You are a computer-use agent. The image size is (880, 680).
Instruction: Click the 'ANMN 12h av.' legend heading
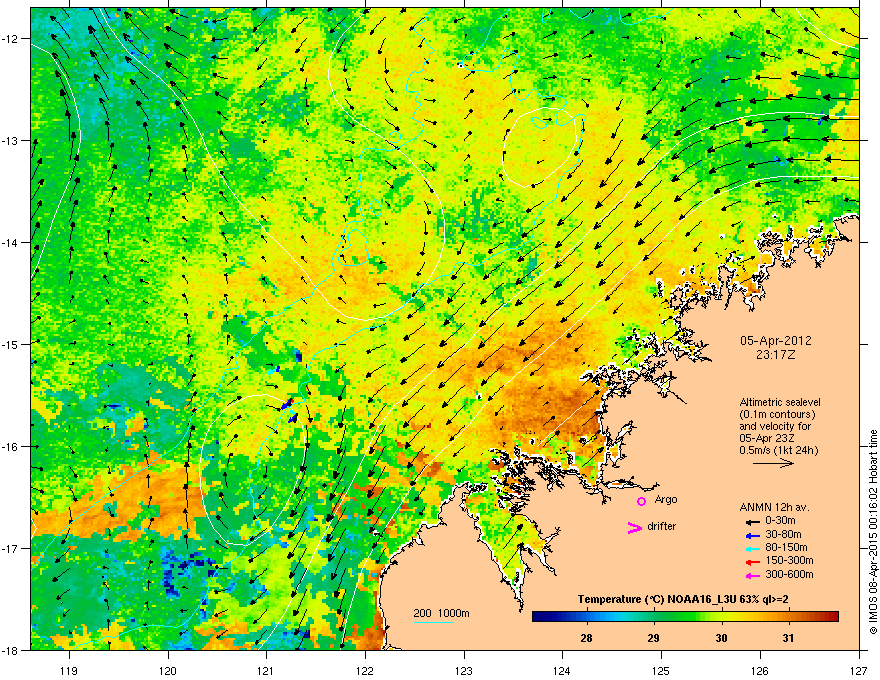pyautogui.click(x=774, y=508)
